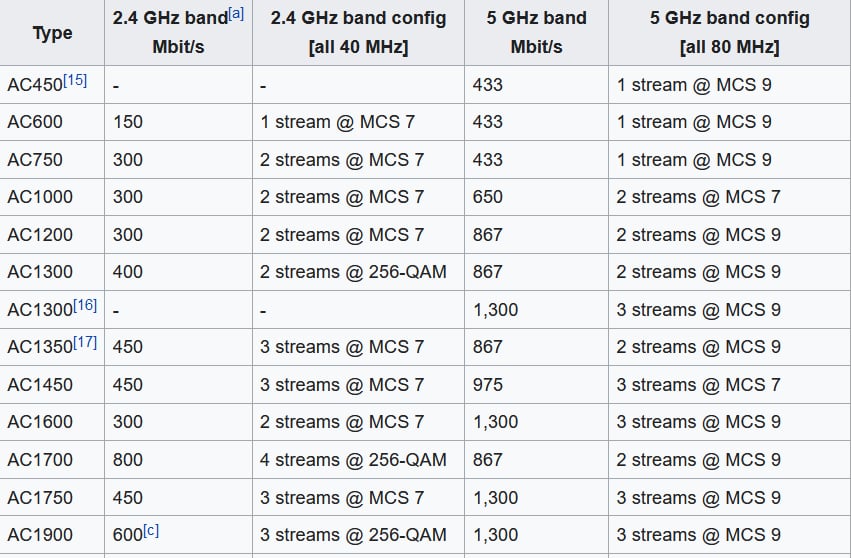Click the 650 Mbit/s cell
Viewport: 852px width, 558px height.
488,197
